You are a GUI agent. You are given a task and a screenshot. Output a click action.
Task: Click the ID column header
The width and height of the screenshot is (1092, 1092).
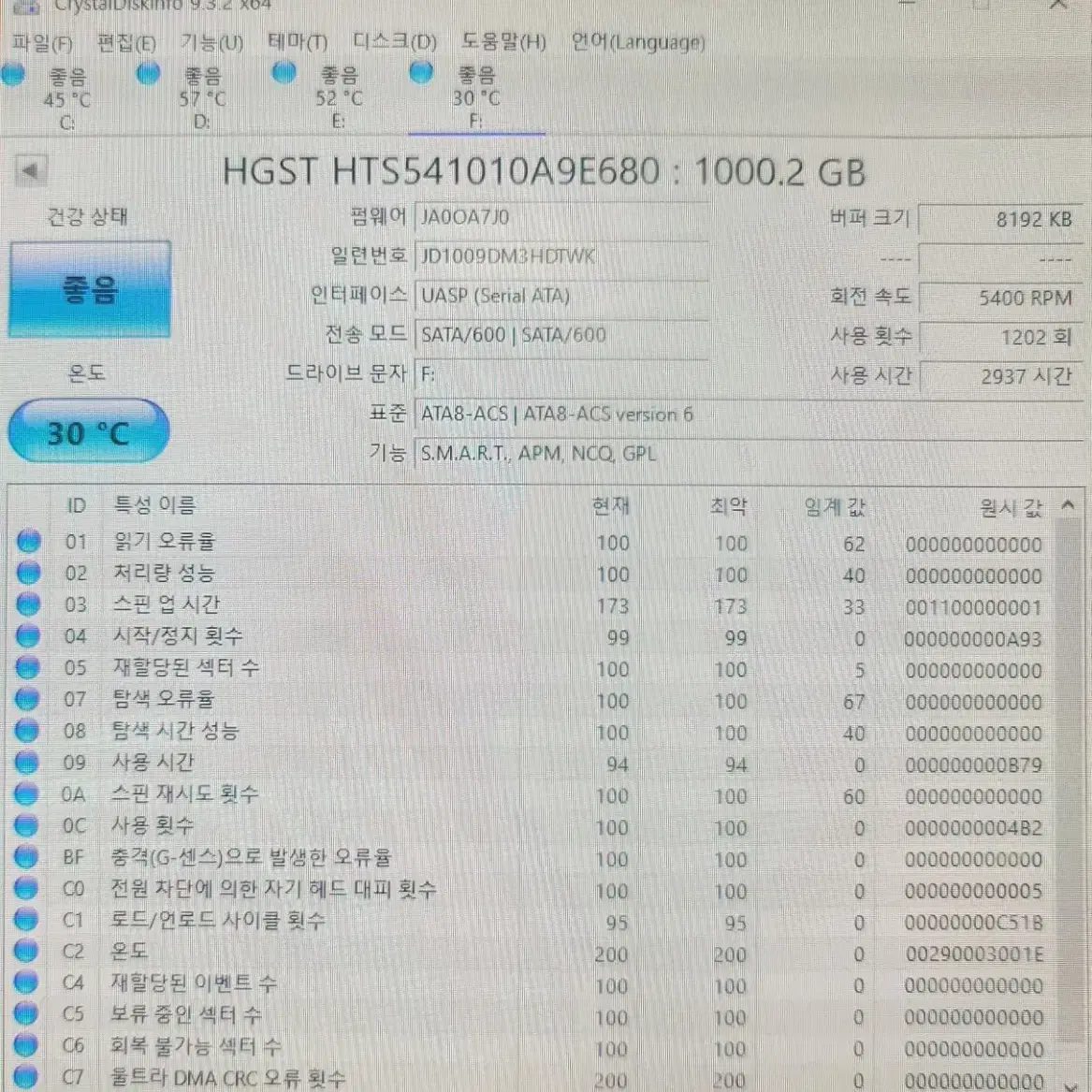pos(76,505)
